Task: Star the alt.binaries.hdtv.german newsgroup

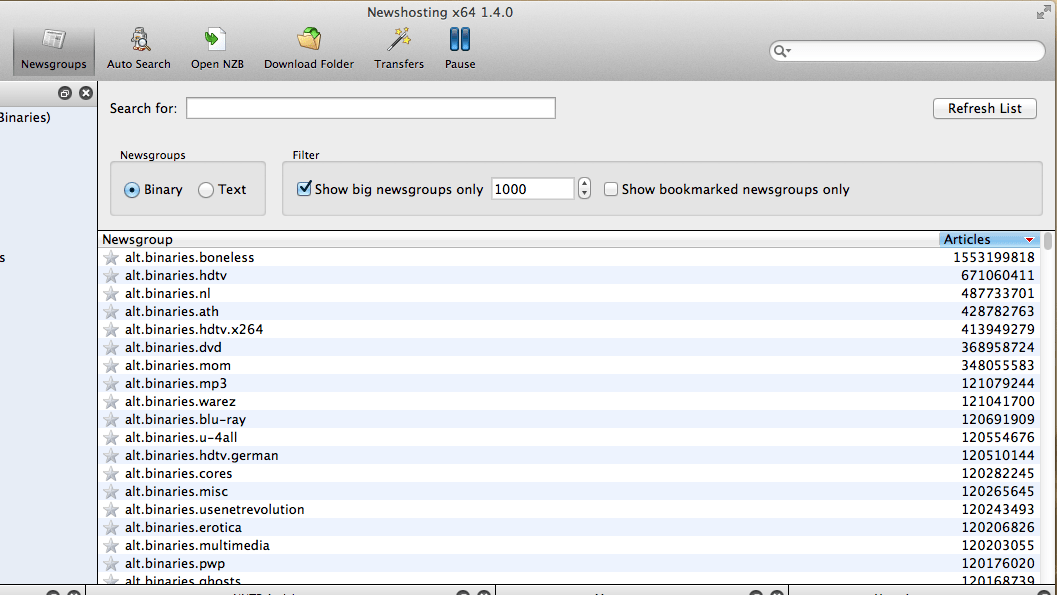Action: tap(111, 456)
